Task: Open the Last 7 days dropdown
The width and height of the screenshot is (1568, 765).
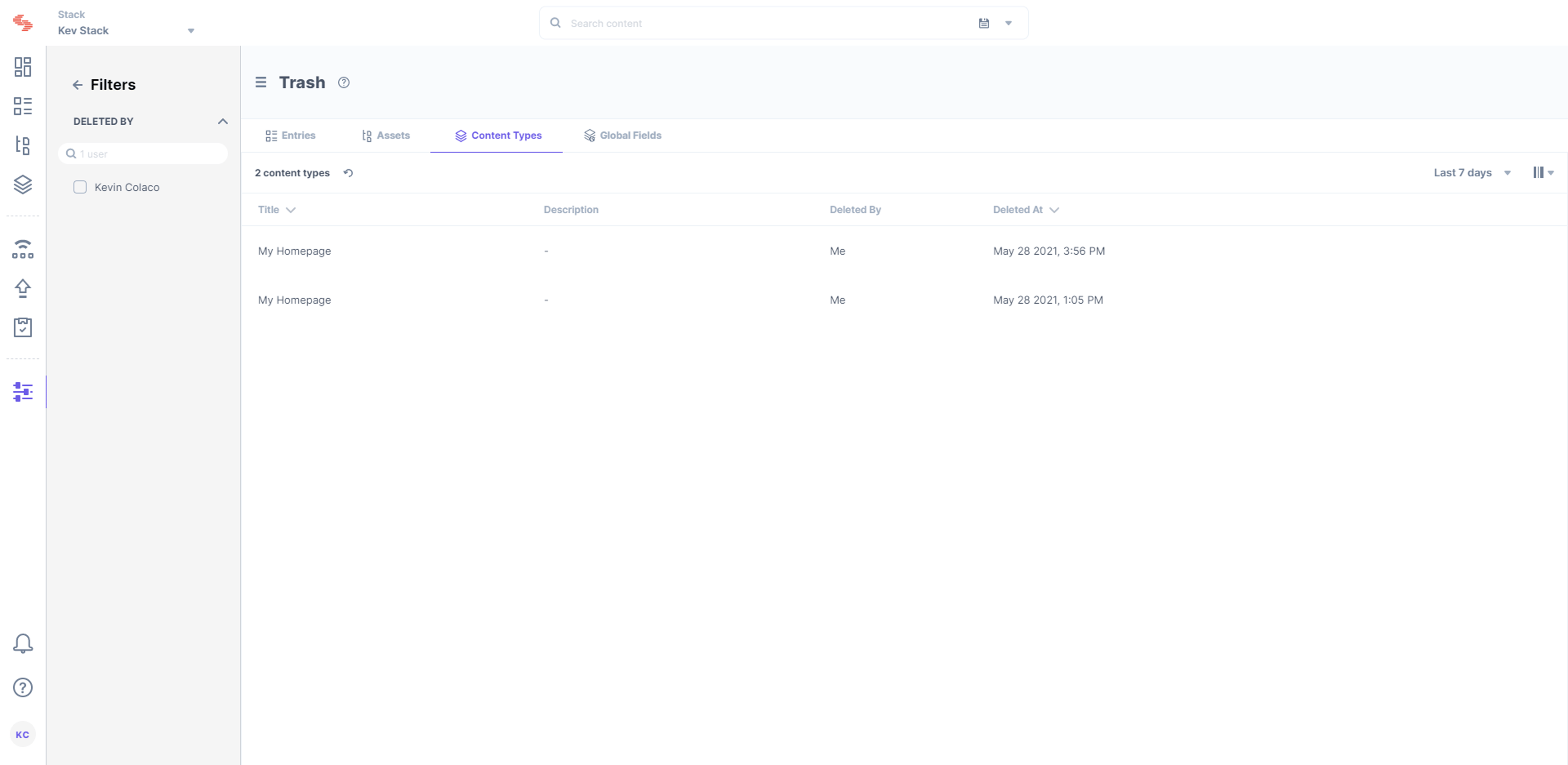Action: pyautogui.click(x=1472, y=172)
